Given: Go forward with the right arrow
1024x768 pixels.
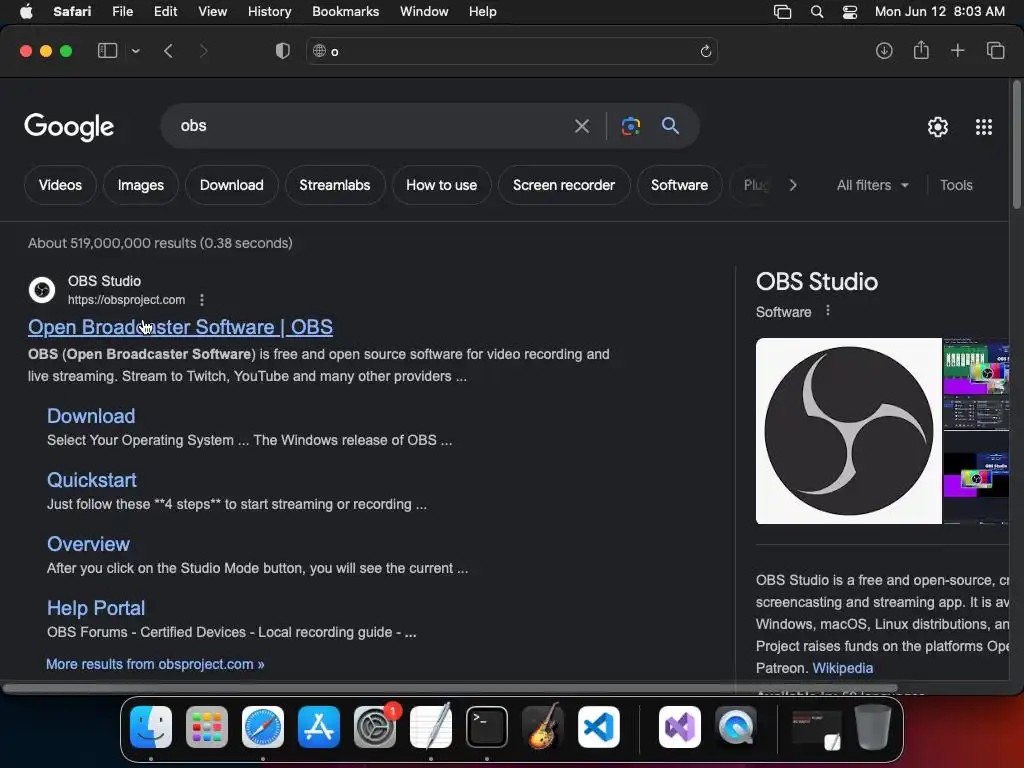Looking at the screenshot, I should tap(203, 51).
